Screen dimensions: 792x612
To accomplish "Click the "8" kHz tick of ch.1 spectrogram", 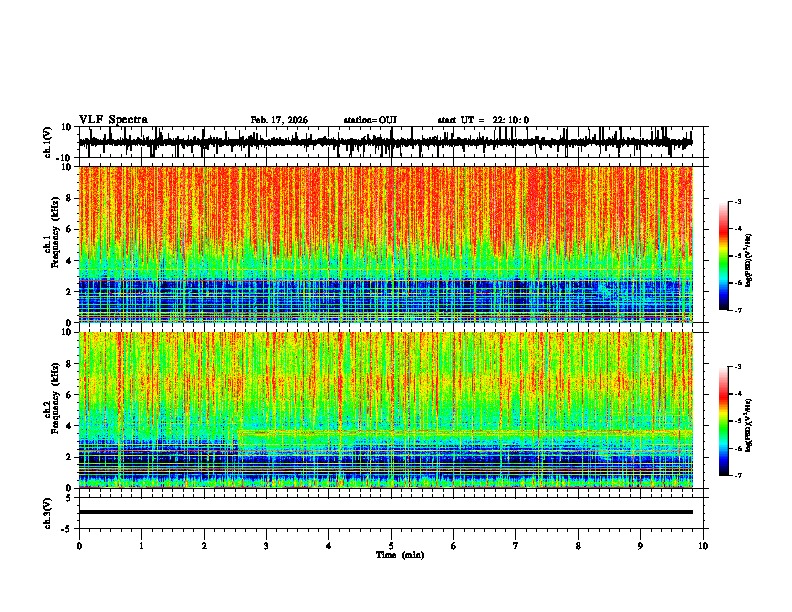I will tap(69, 198).
